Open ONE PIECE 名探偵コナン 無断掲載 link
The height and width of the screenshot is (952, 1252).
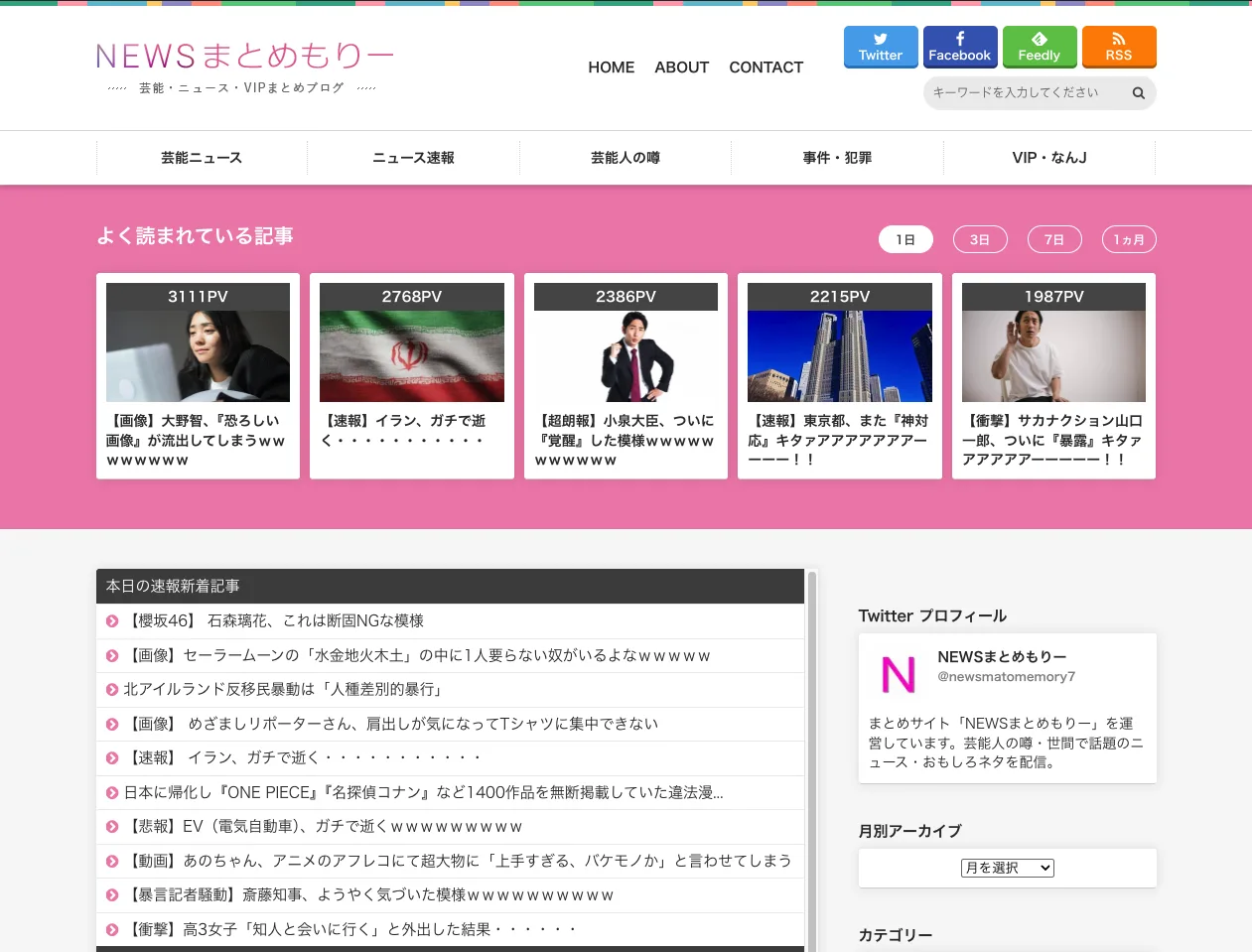[423, 793]
